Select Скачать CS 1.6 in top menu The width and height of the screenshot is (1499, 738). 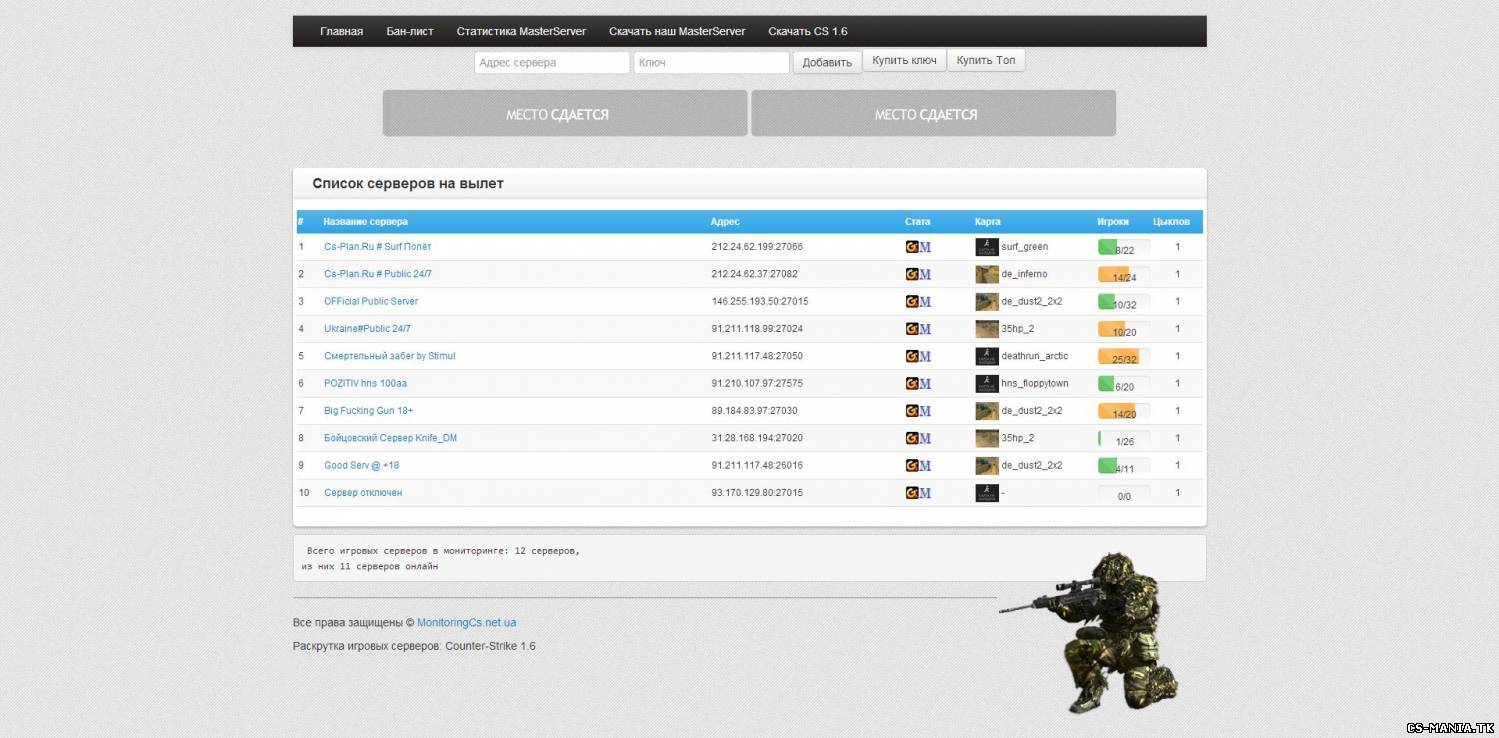pos(807,31)
